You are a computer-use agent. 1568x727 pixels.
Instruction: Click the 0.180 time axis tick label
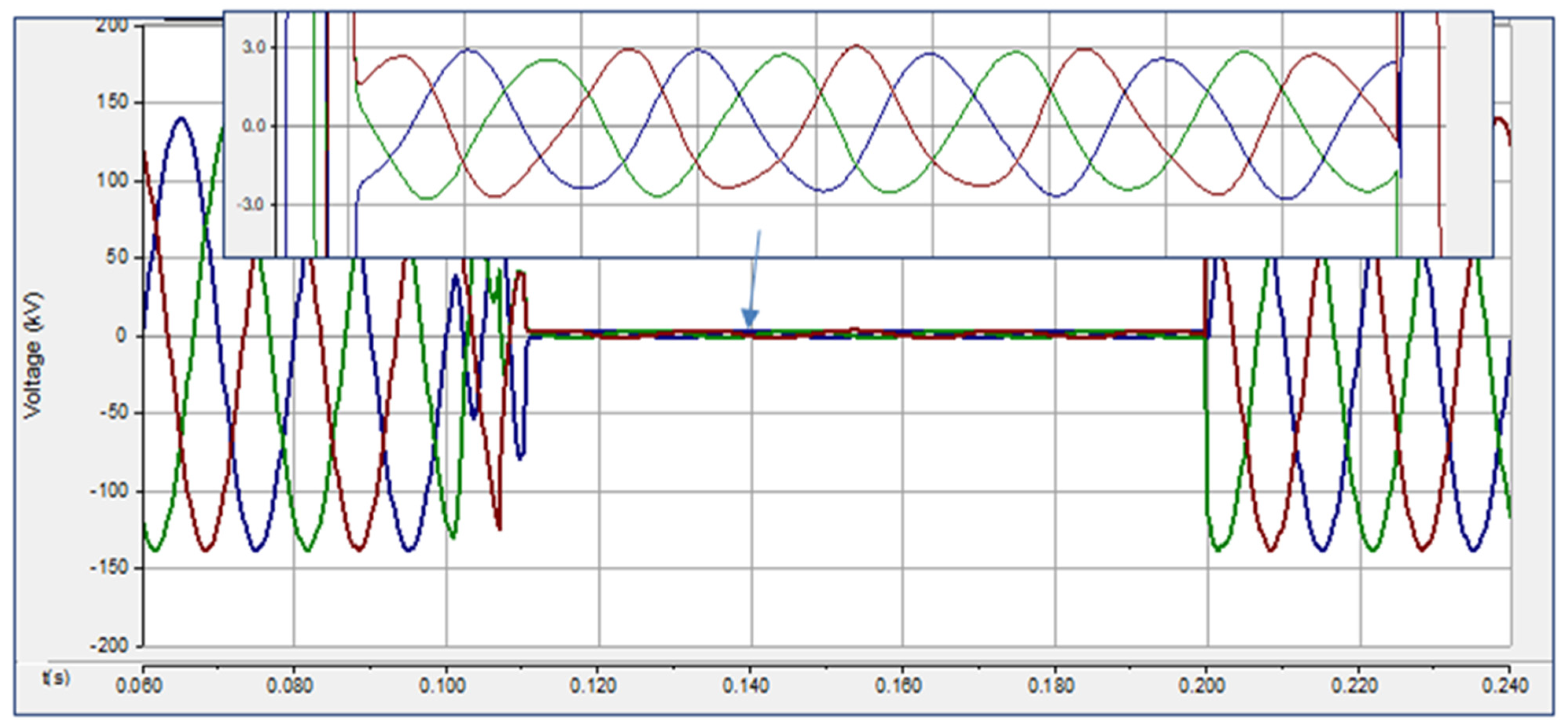pos(1051,686)
